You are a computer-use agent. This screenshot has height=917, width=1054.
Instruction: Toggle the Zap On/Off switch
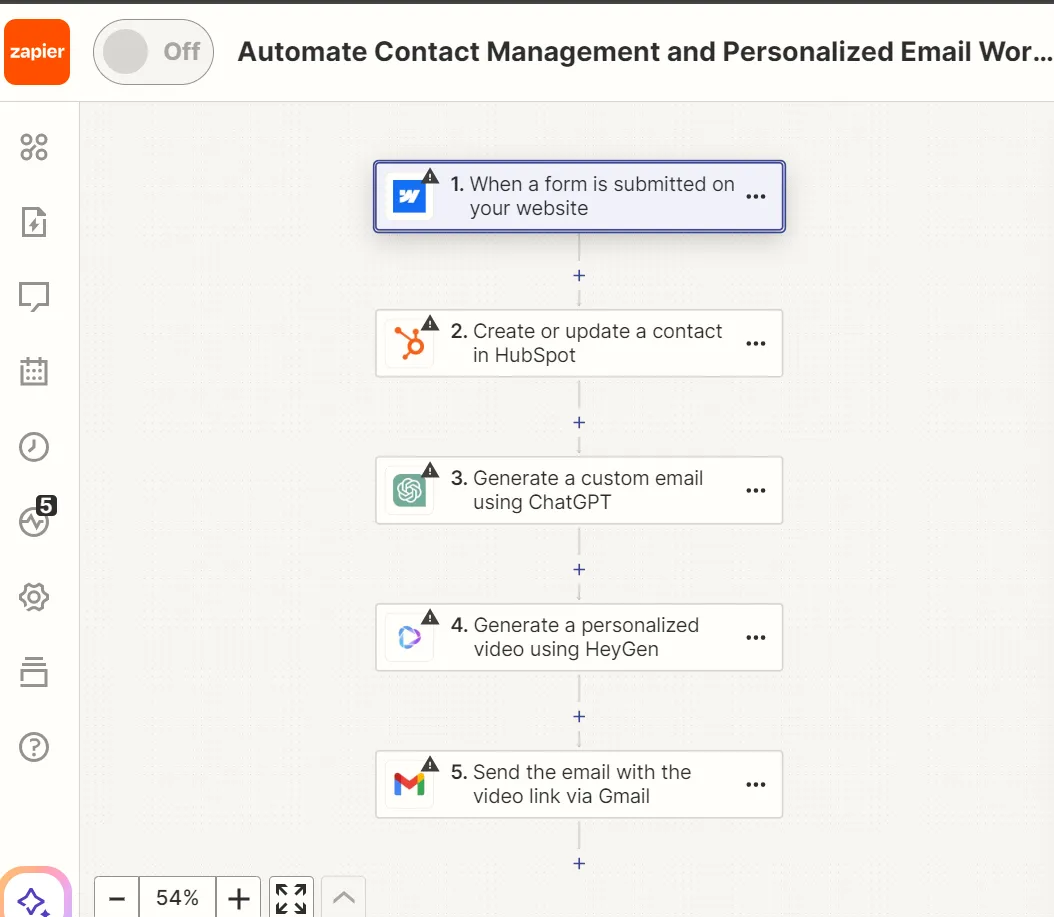(x=153, y=52)
